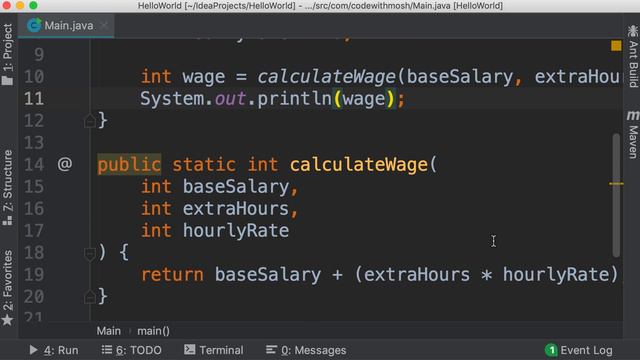
Task: Collapse code fold at line 18
Action: pyautogui.click(x=90, y=253)
